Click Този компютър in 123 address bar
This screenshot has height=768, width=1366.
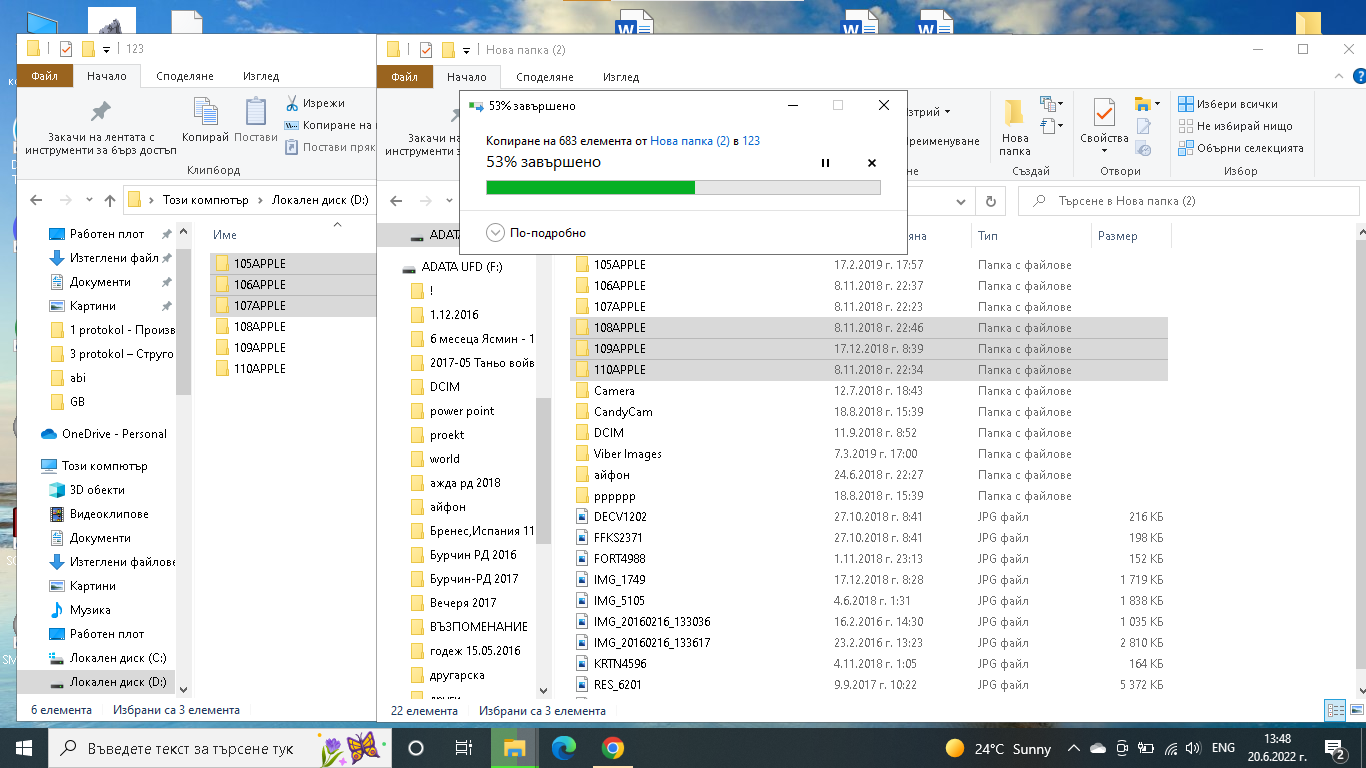[205, 200]
